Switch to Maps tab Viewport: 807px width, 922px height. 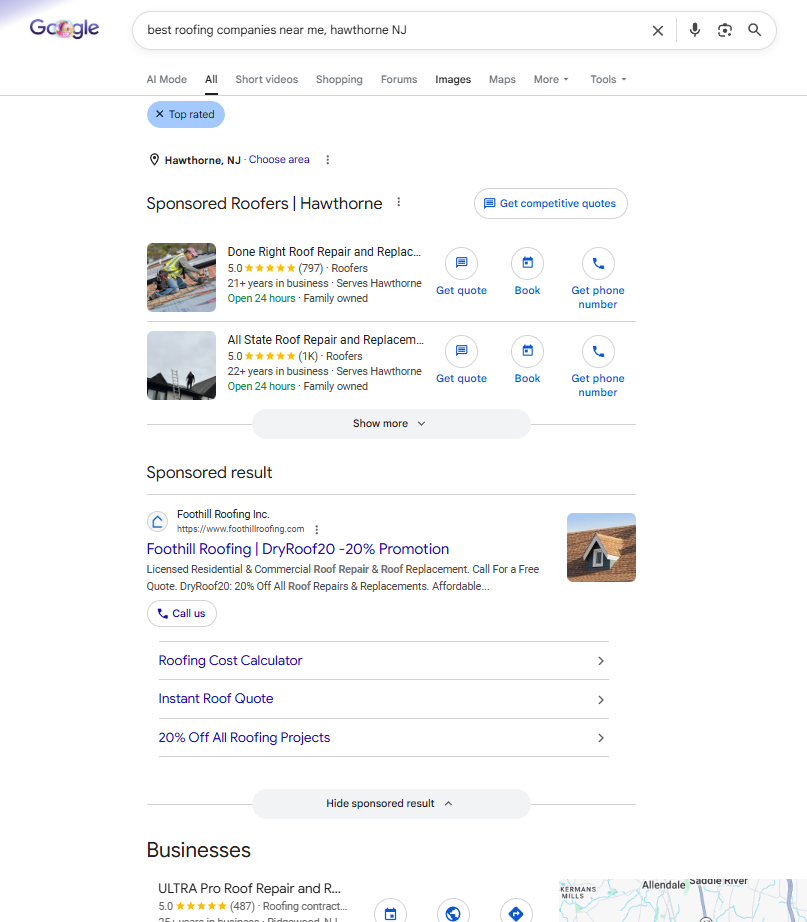[x=502, y=79]
